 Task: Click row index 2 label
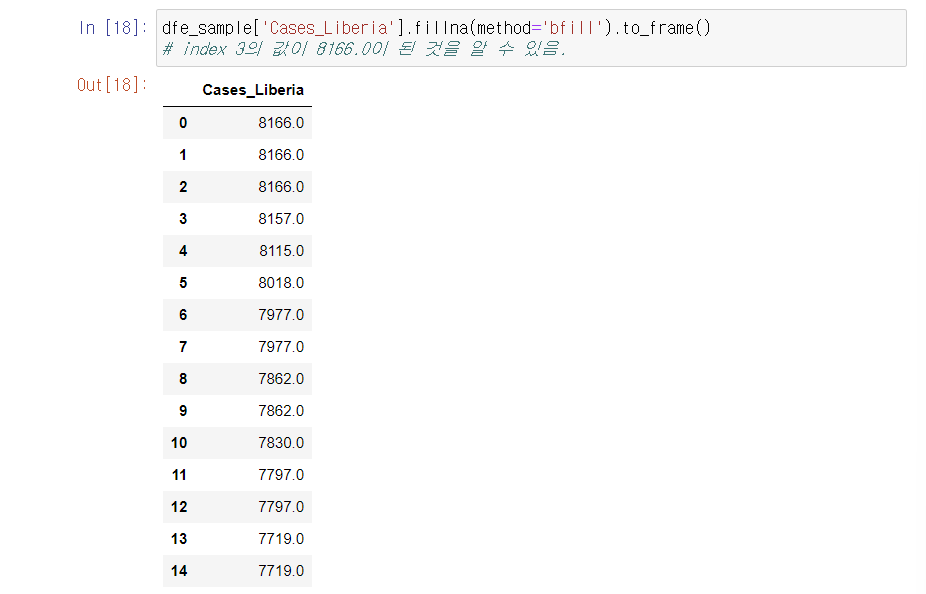[183, 187]
